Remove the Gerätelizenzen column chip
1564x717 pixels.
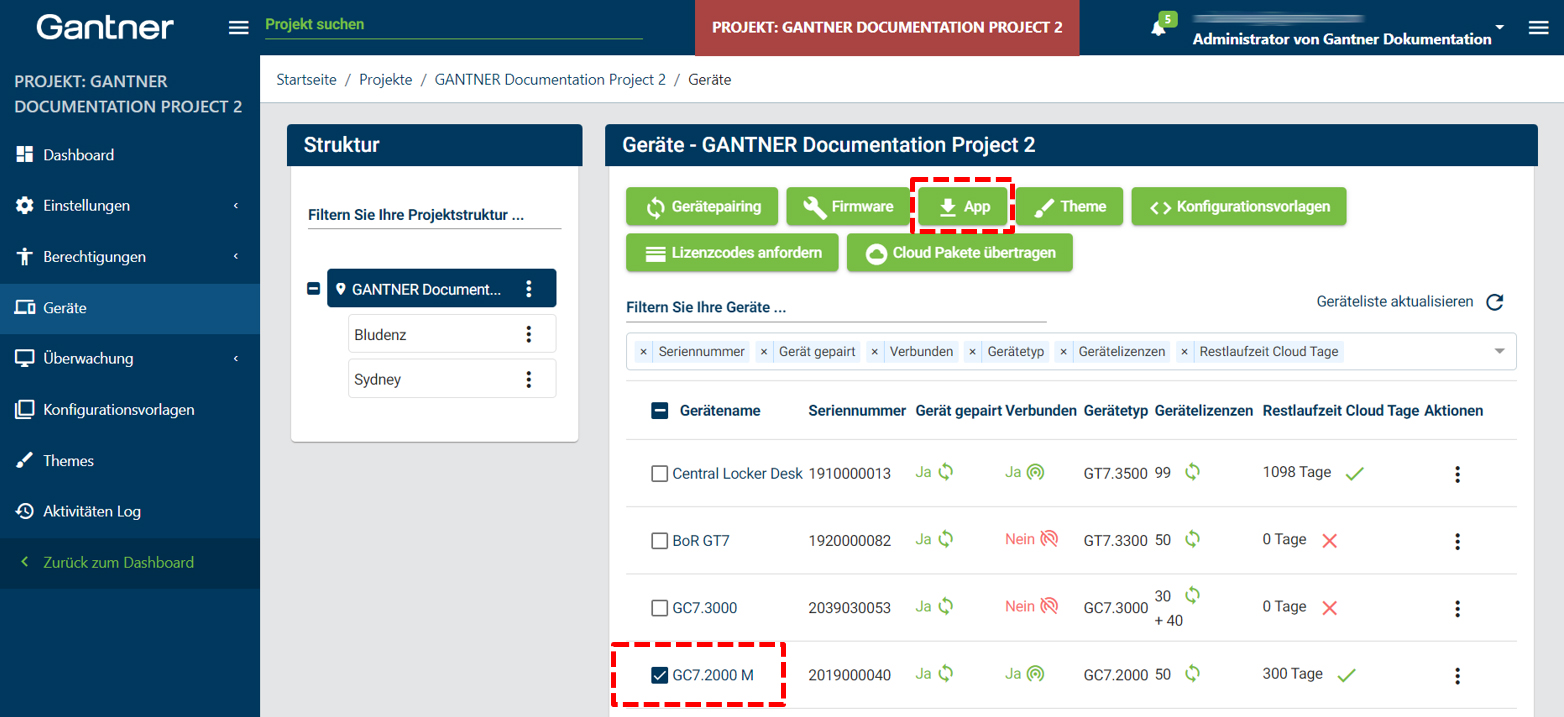1064,352
